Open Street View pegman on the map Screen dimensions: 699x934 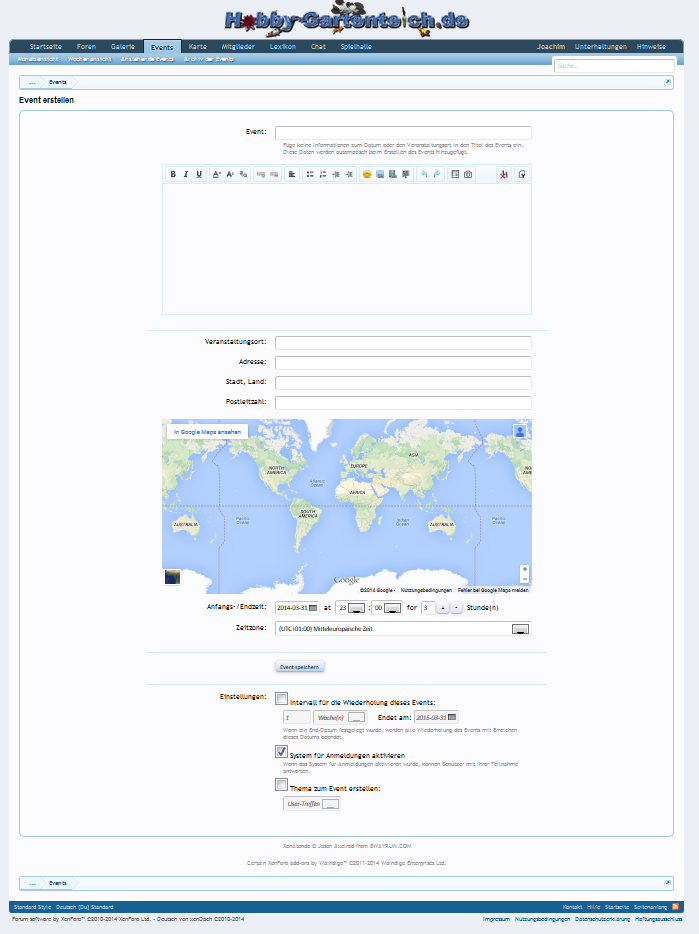tap(520, 431)
